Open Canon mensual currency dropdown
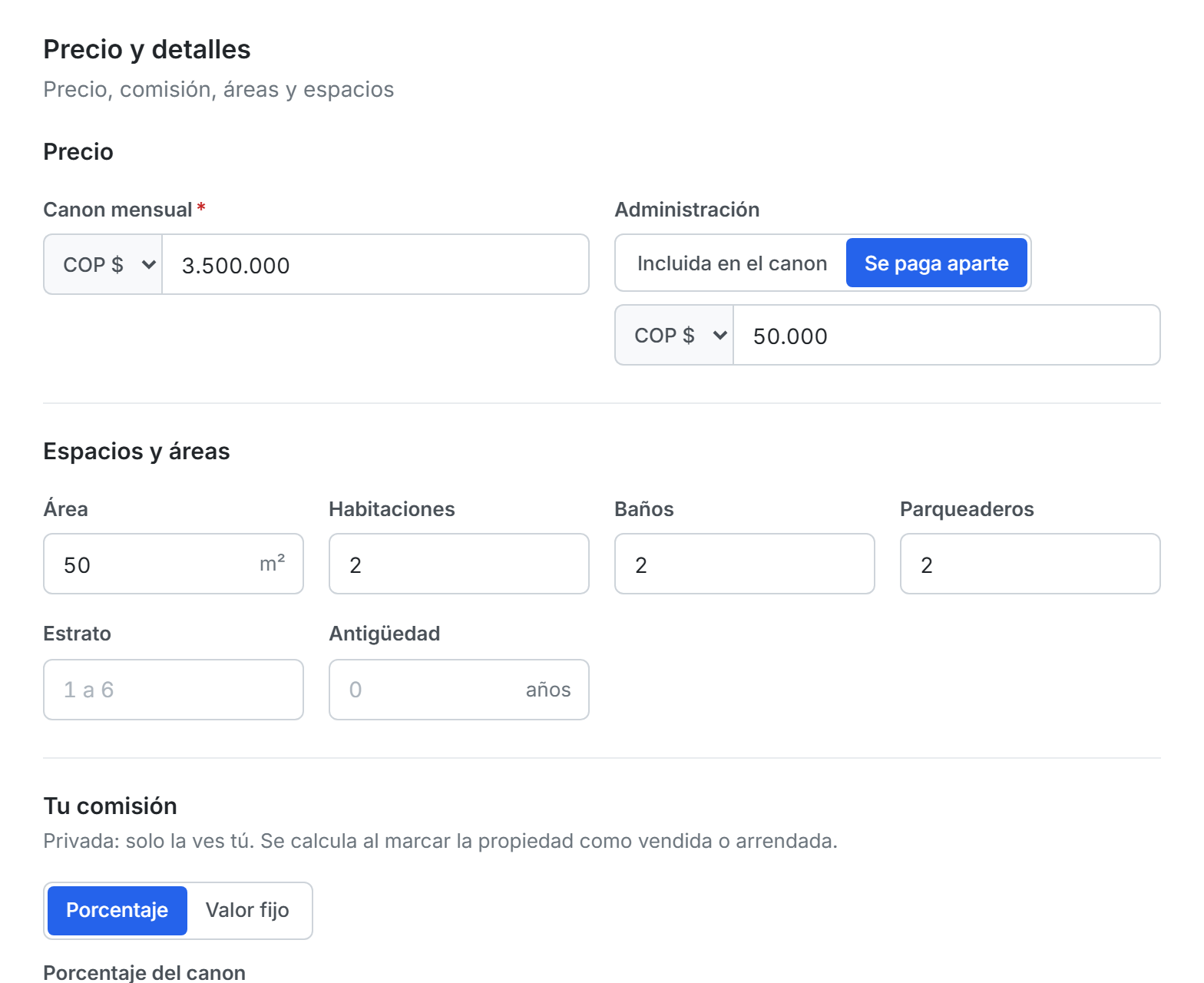The height and width of the screenshot is (983, 1204). coord(104,264)
